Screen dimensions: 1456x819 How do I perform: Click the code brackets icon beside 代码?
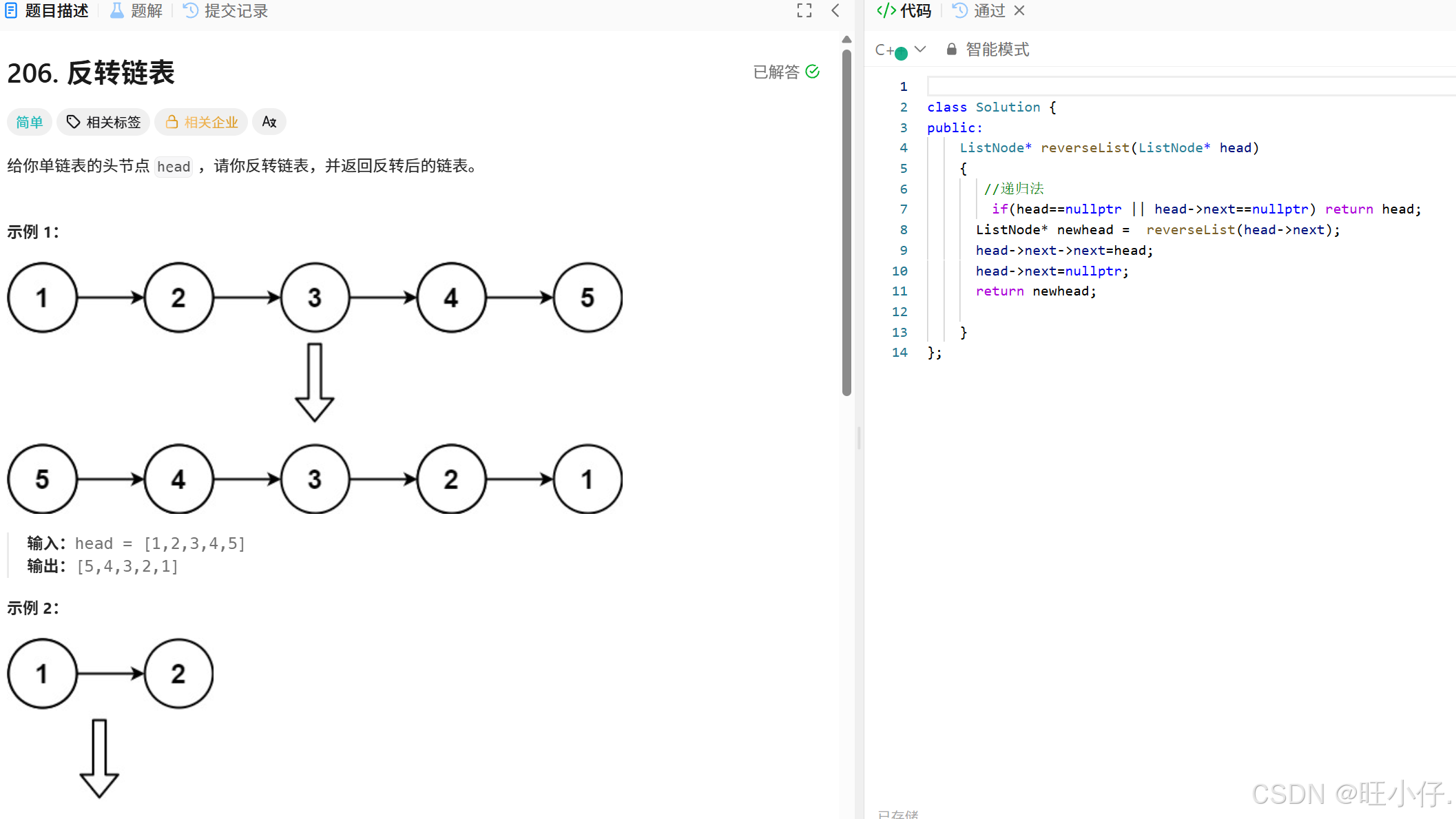886,10
